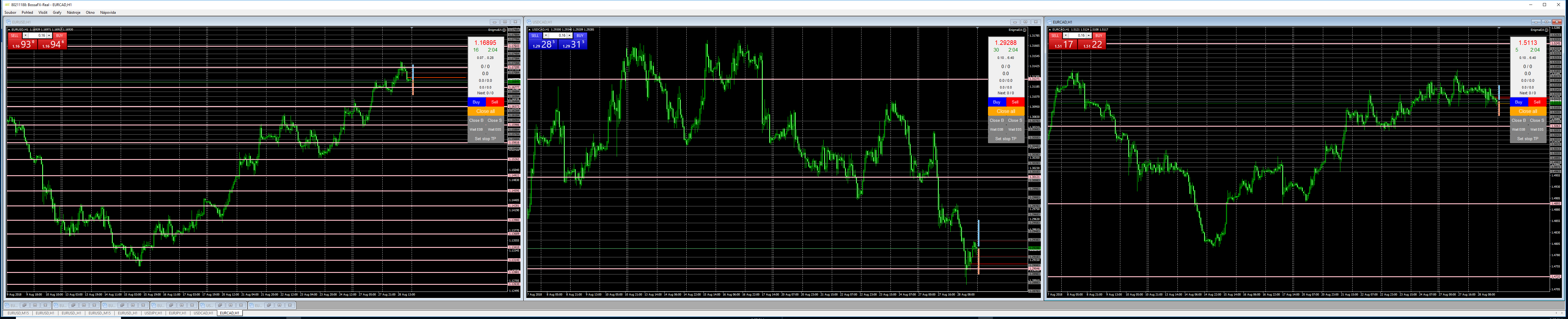Click Set stop TP on EURUSD chart panel
The image size is (1568, 319).
486,139
